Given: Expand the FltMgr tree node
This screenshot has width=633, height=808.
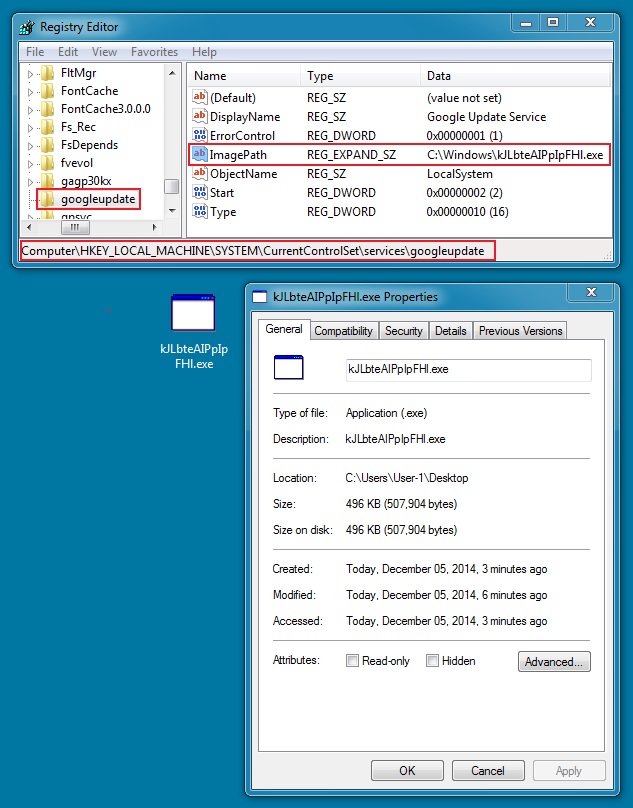Looking at the screenshot, I should click(x=30, y=74).
